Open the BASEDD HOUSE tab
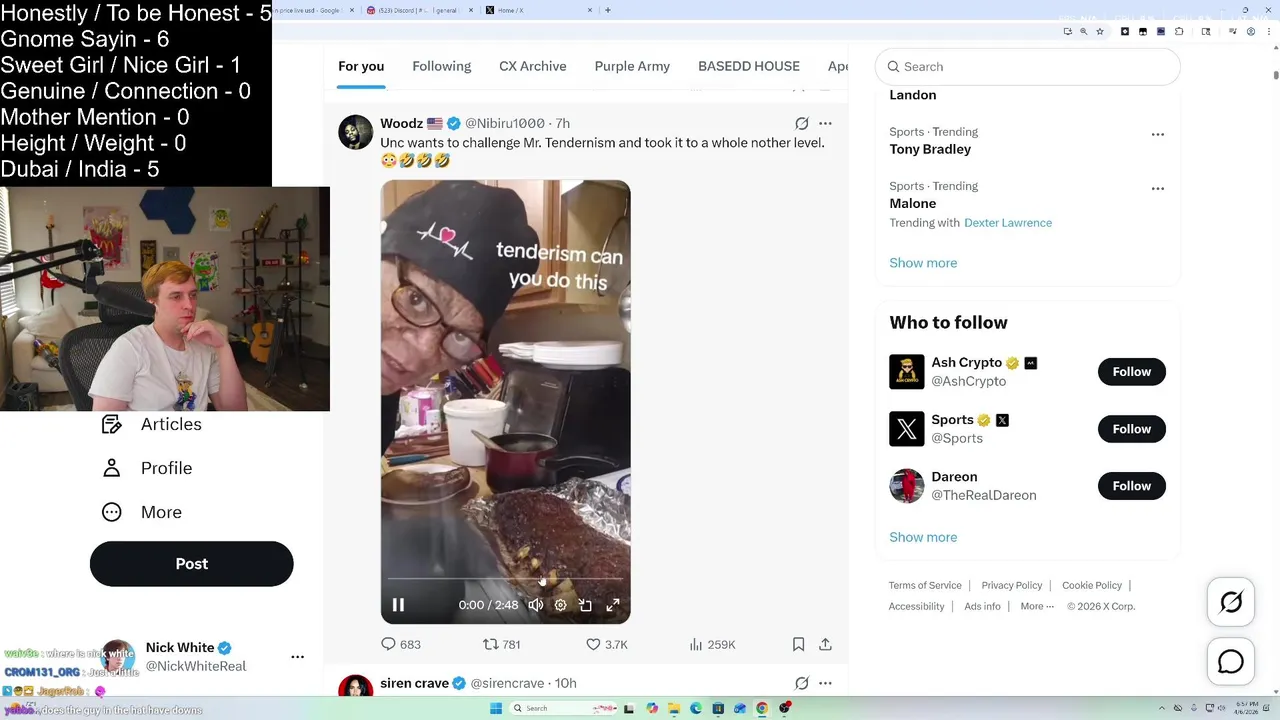The height and width of the screenshot is (720, 1280). tap(749, 66)
